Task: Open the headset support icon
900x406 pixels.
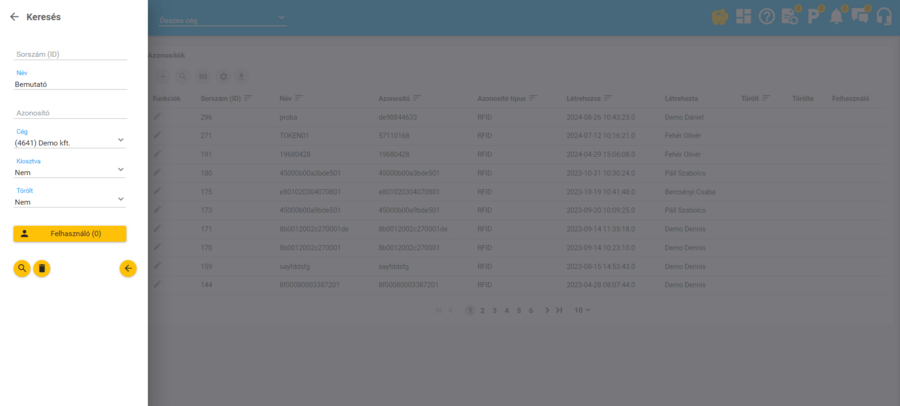Action: click(x=884, y=16)
